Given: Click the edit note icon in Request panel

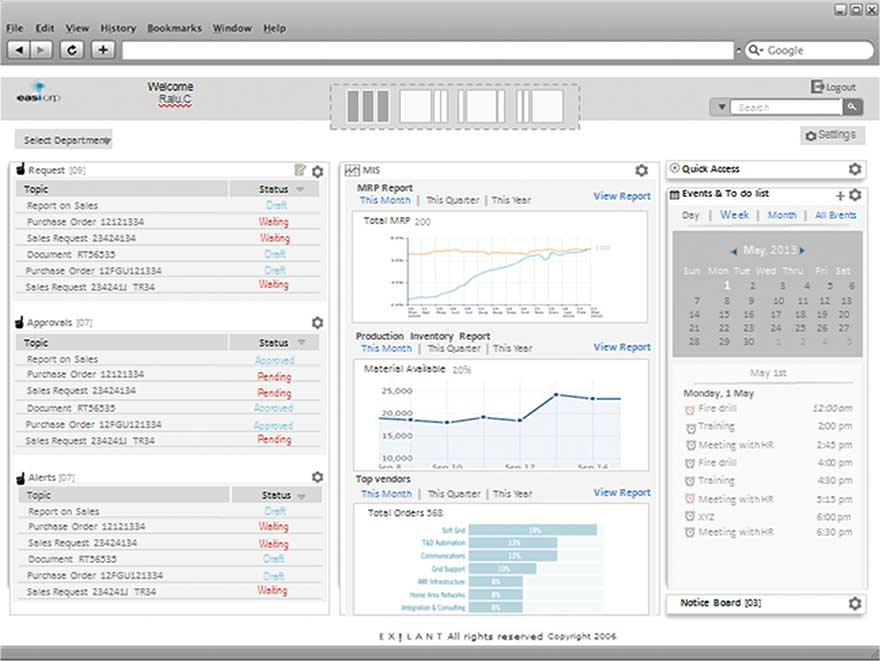Looking at the screenshot, I should point(300,171).
